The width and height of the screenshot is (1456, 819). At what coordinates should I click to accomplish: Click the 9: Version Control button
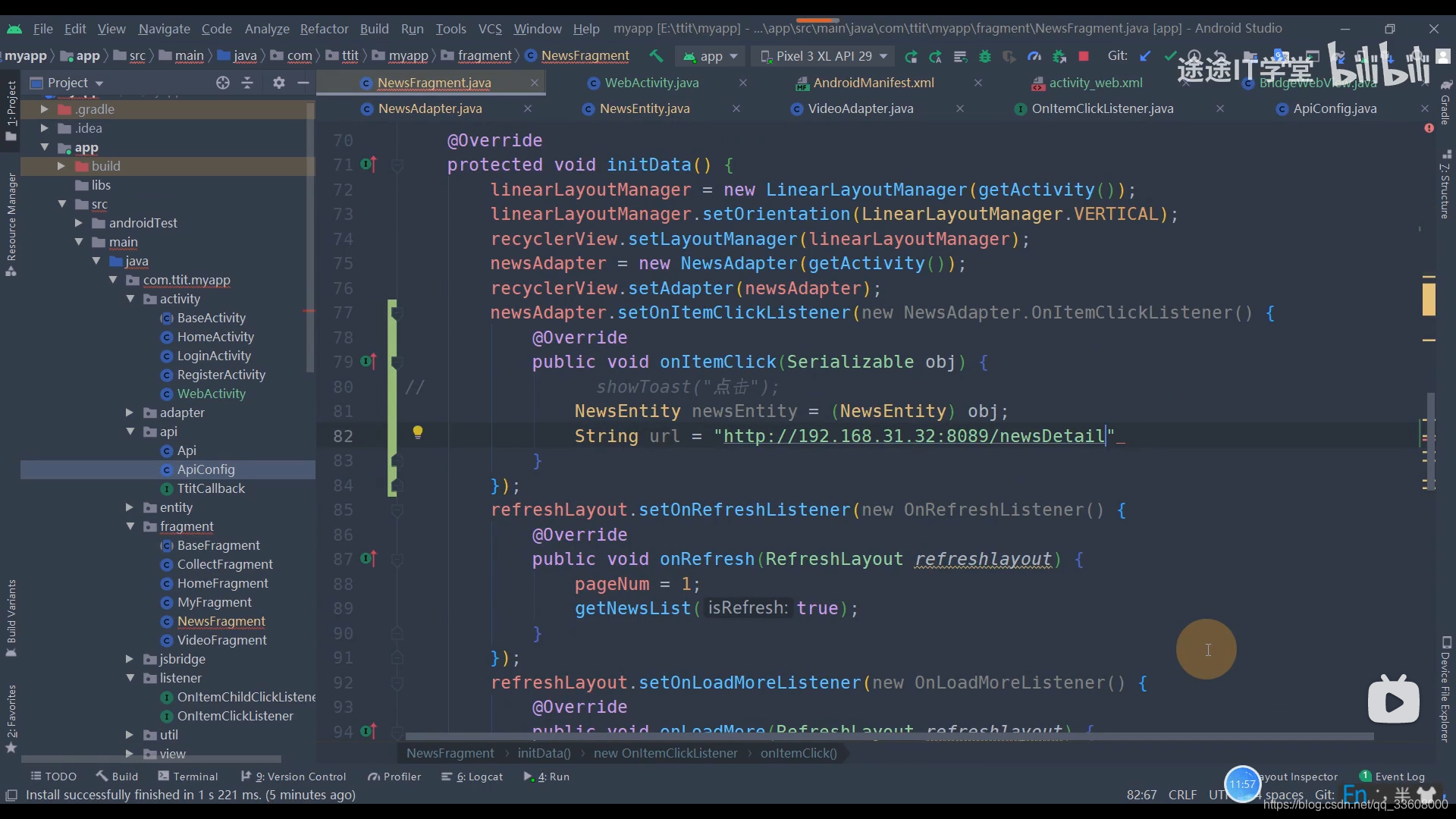coord(293,777)
